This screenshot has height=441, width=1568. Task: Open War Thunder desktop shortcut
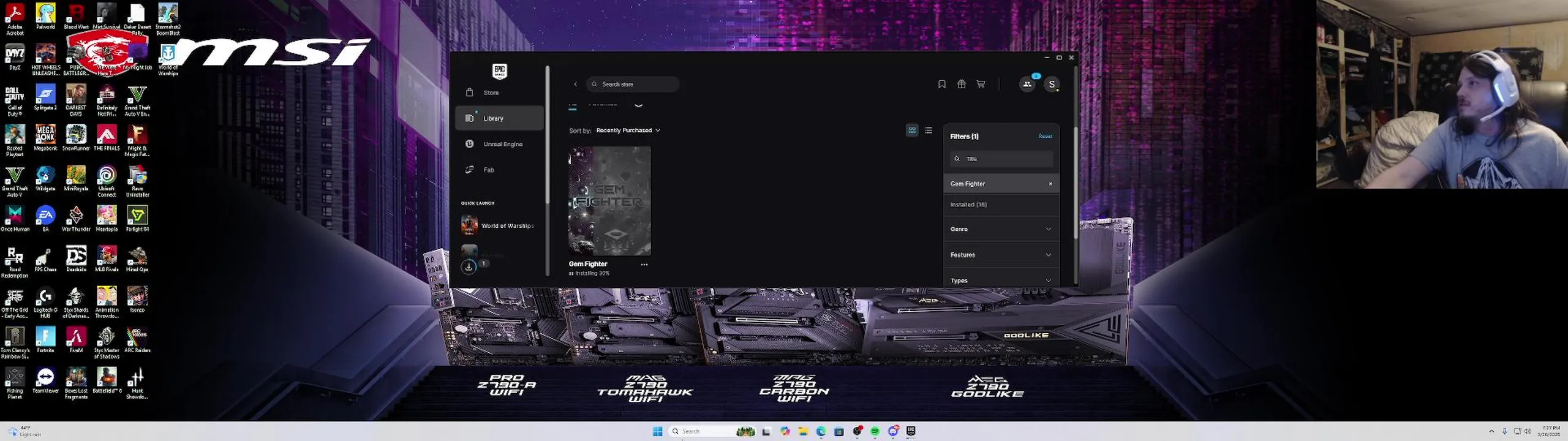pyautogui.click(x=76, y=219)
